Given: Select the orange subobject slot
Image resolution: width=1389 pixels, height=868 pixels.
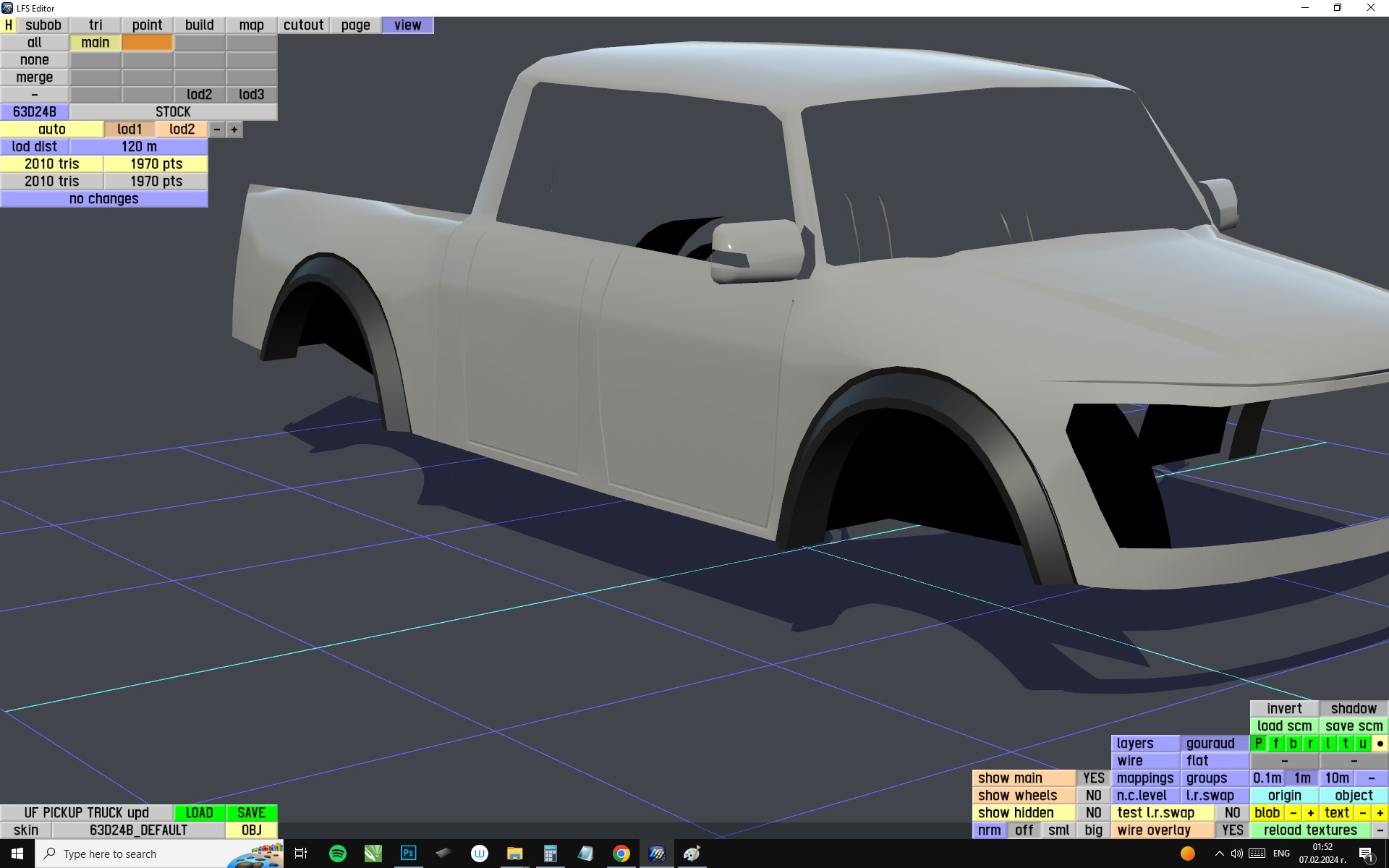Looking at the screenshot, I should pyautogui.click(x=147, y=43).
